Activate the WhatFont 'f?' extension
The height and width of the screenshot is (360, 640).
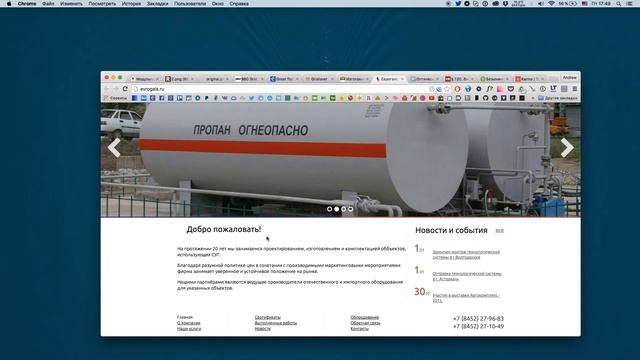[489, 89]
